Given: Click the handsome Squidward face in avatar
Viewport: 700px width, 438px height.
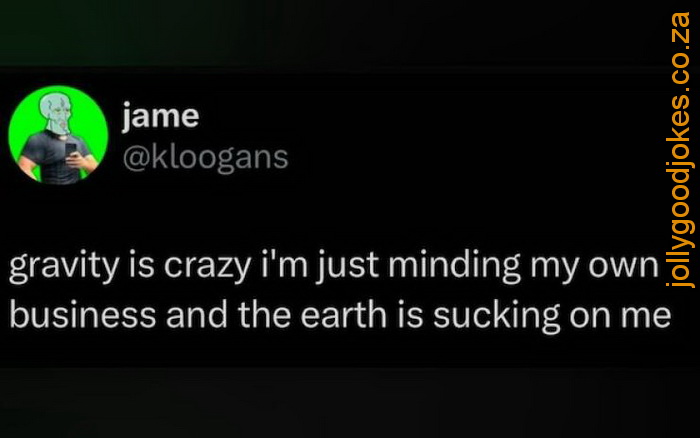Looking at the screenshot, I should tap(57, 113).
